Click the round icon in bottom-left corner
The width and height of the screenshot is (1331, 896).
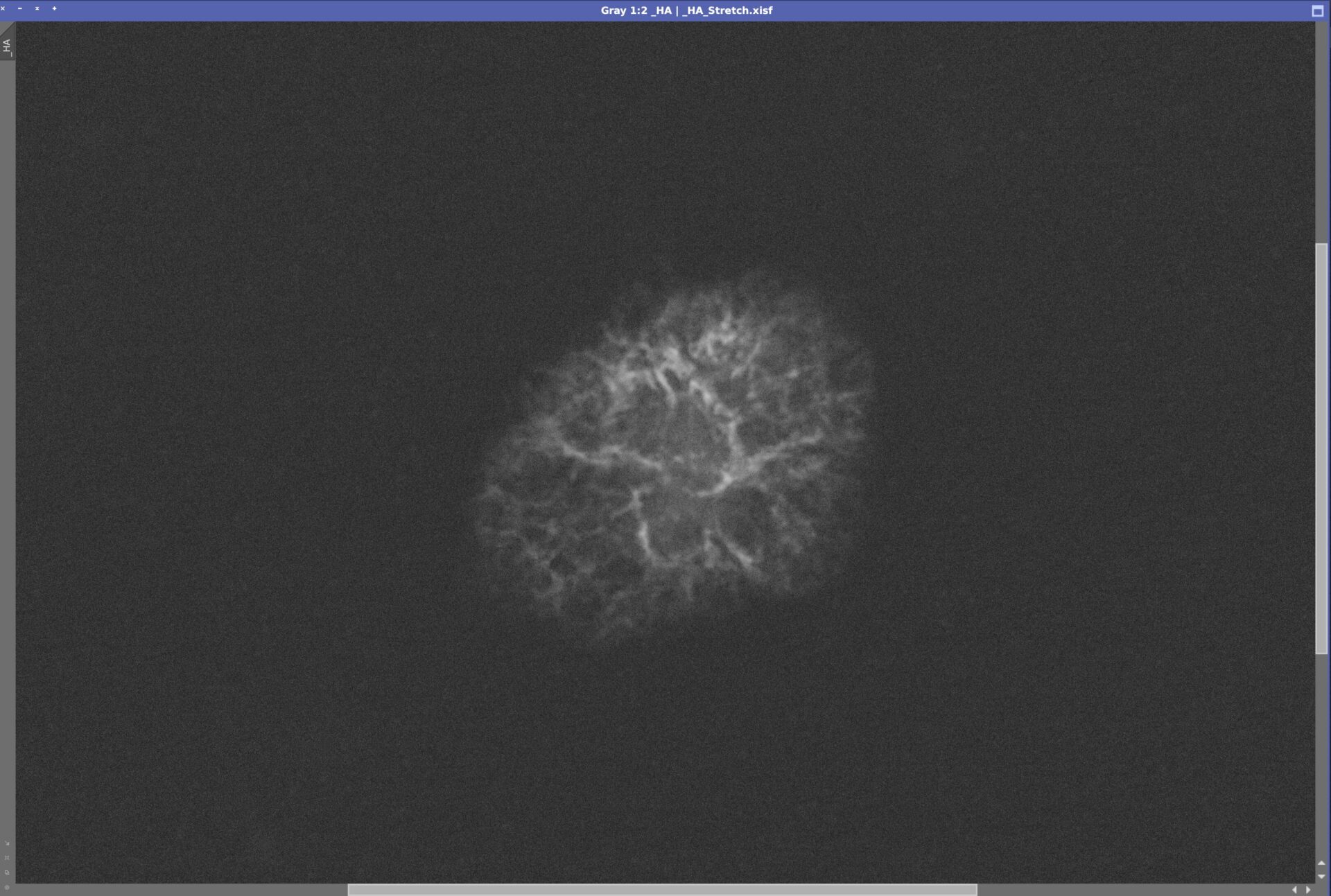[7, 887]
